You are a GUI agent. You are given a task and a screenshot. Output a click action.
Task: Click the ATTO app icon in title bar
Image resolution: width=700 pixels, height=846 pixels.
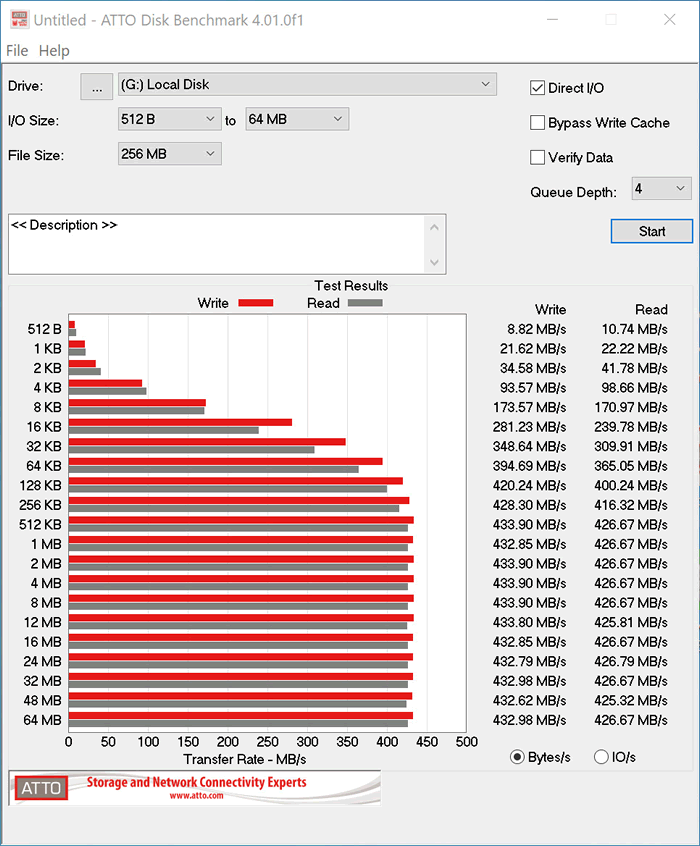pos(18,20)
